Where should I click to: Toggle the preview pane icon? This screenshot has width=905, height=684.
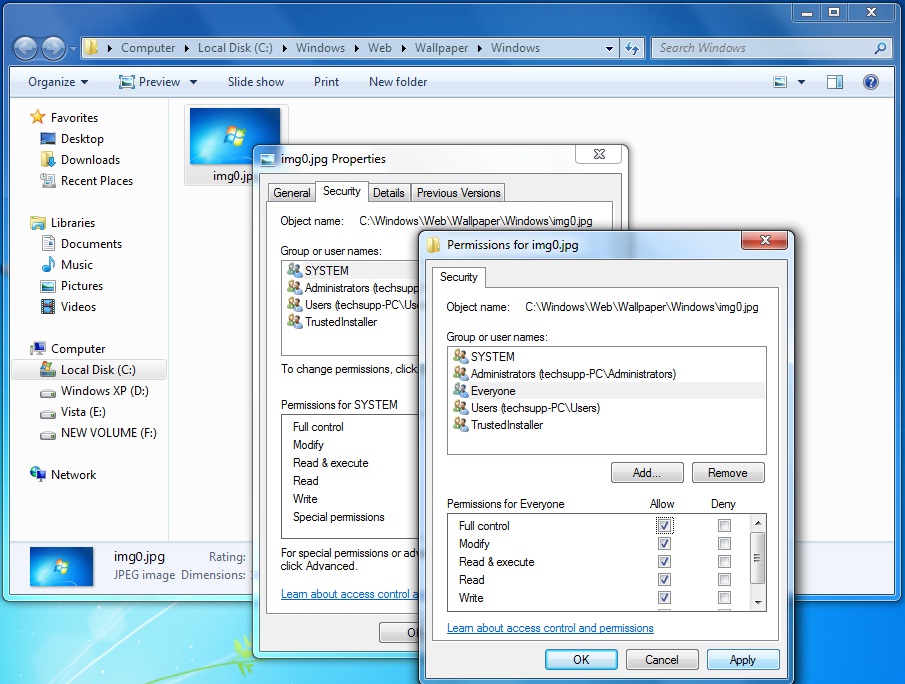pos(835,82)
